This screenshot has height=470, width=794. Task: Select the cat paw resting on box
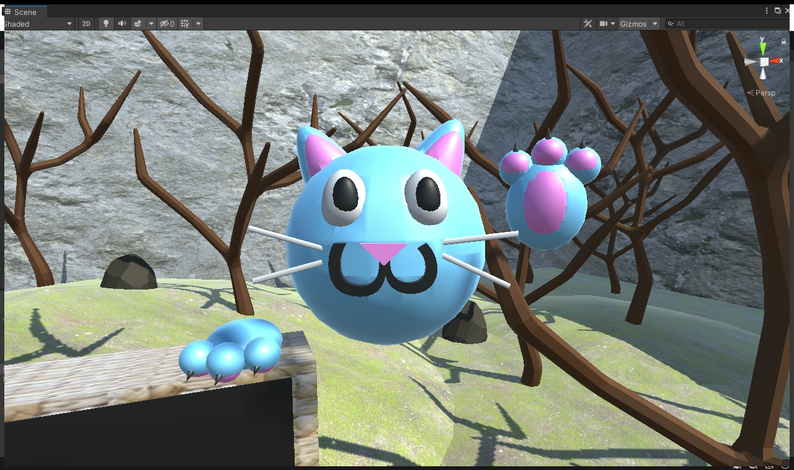[230, 350]
